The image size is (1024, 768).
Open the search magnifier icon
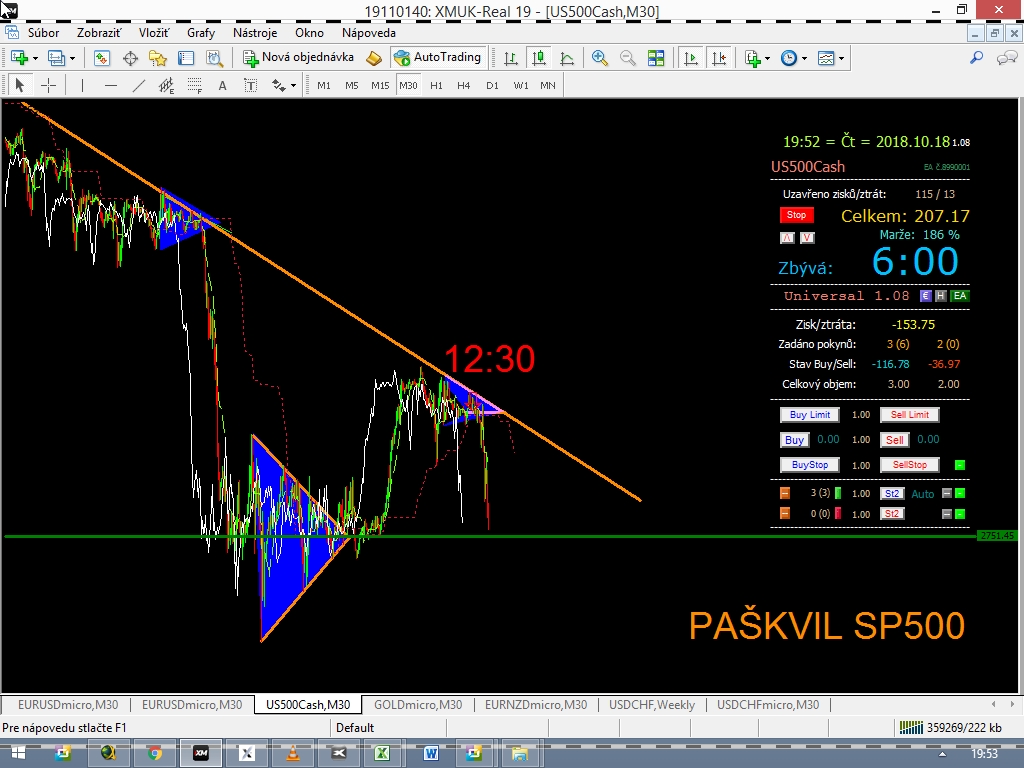(976, 58)
